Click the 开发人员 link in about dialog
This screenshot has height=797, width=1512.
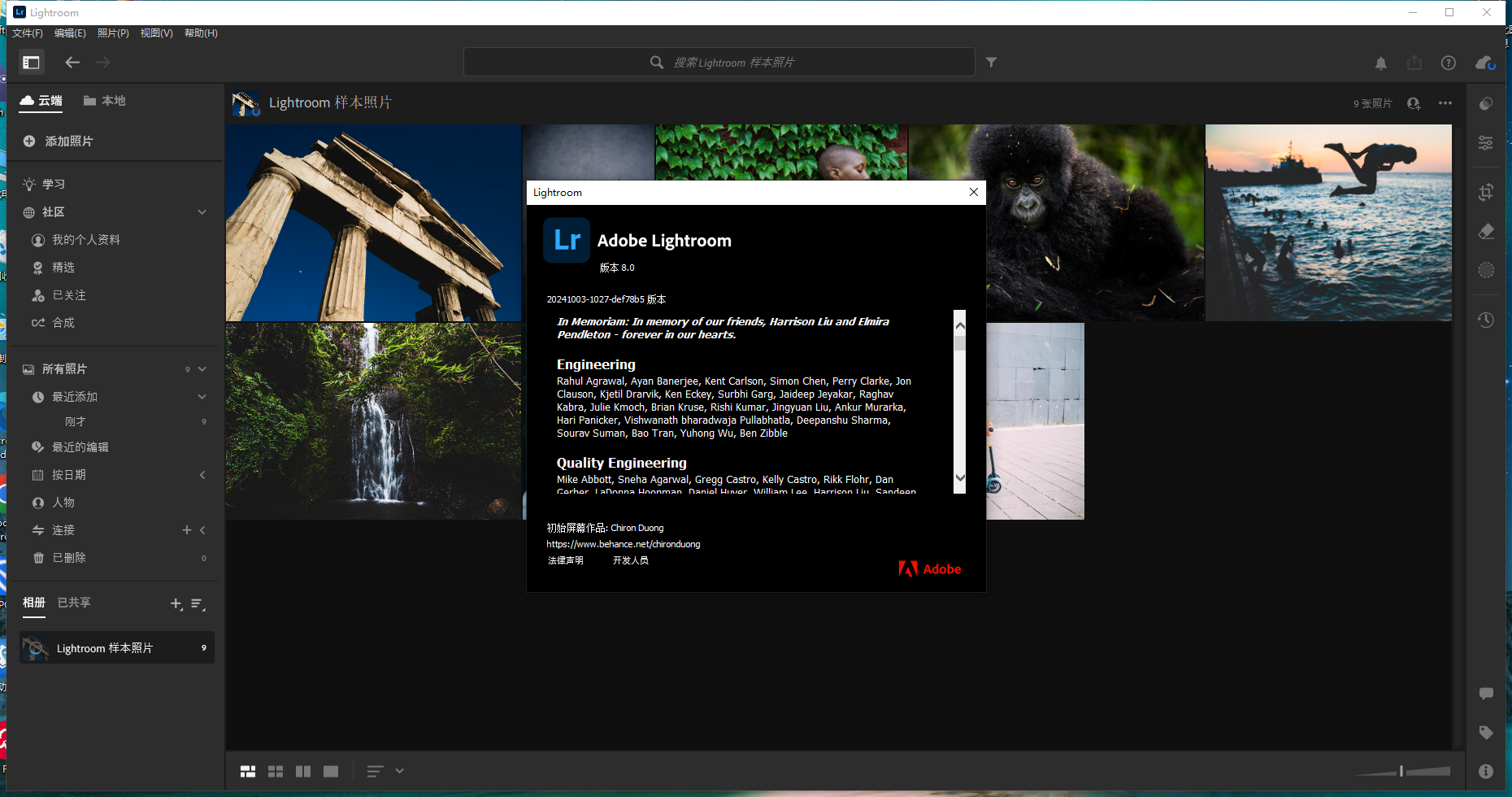point(631,560)
